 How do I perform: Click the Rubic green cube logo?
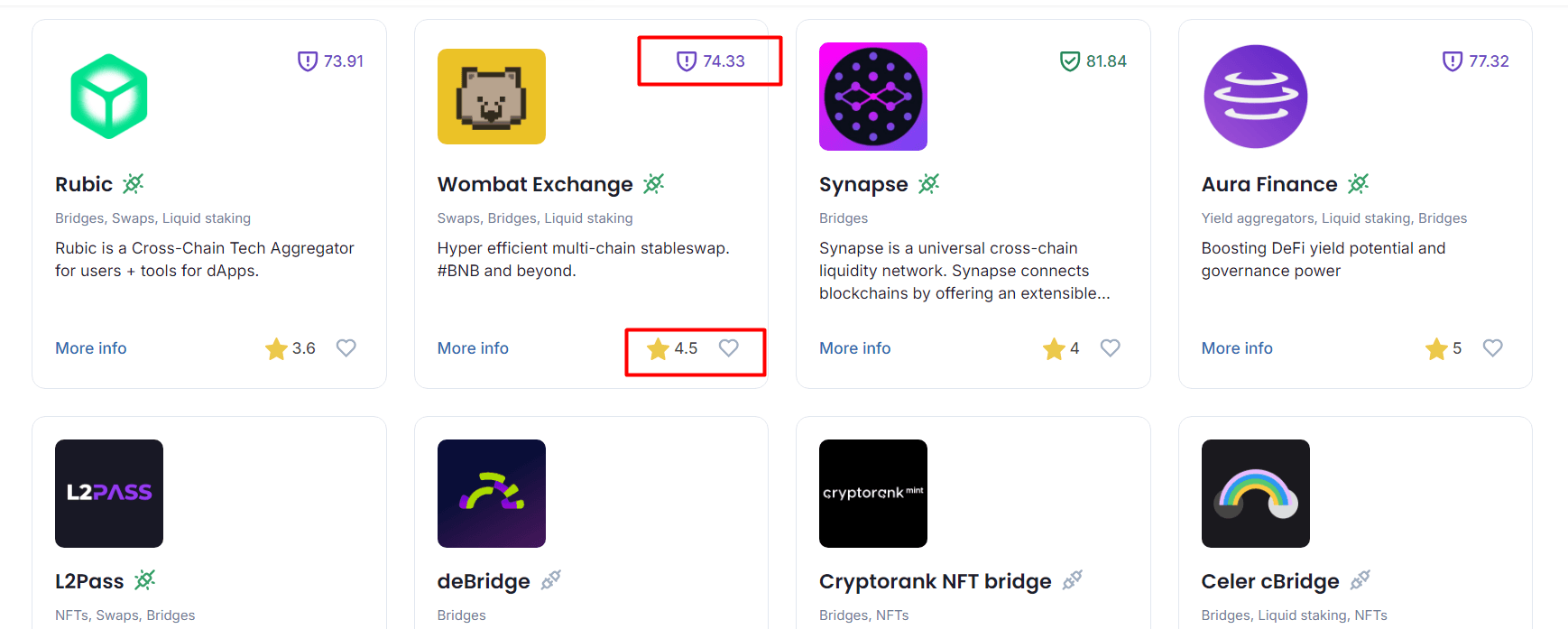pyautogui.click(x=109, y=97)
